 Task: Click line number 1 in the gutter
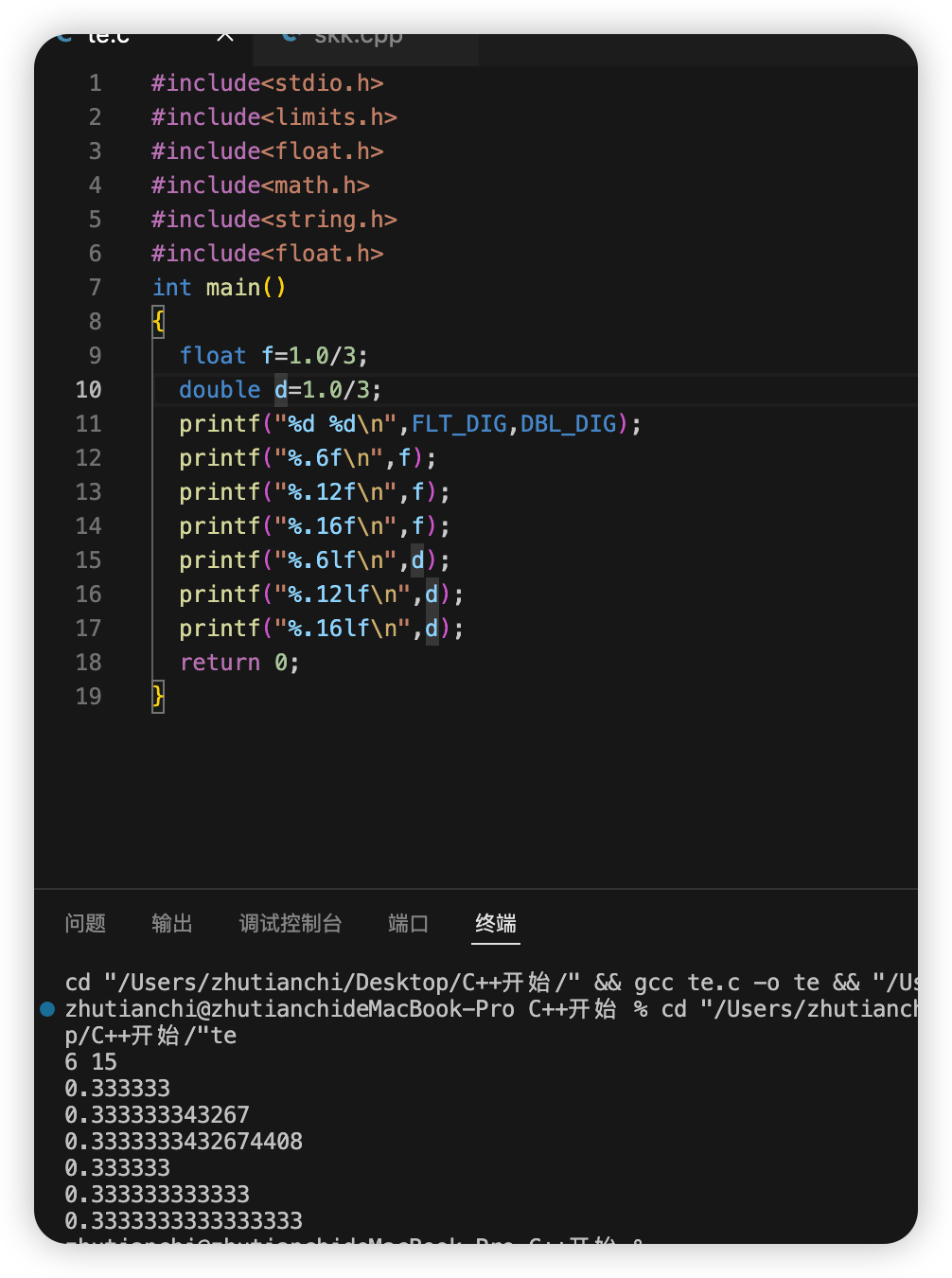(95, 83)
